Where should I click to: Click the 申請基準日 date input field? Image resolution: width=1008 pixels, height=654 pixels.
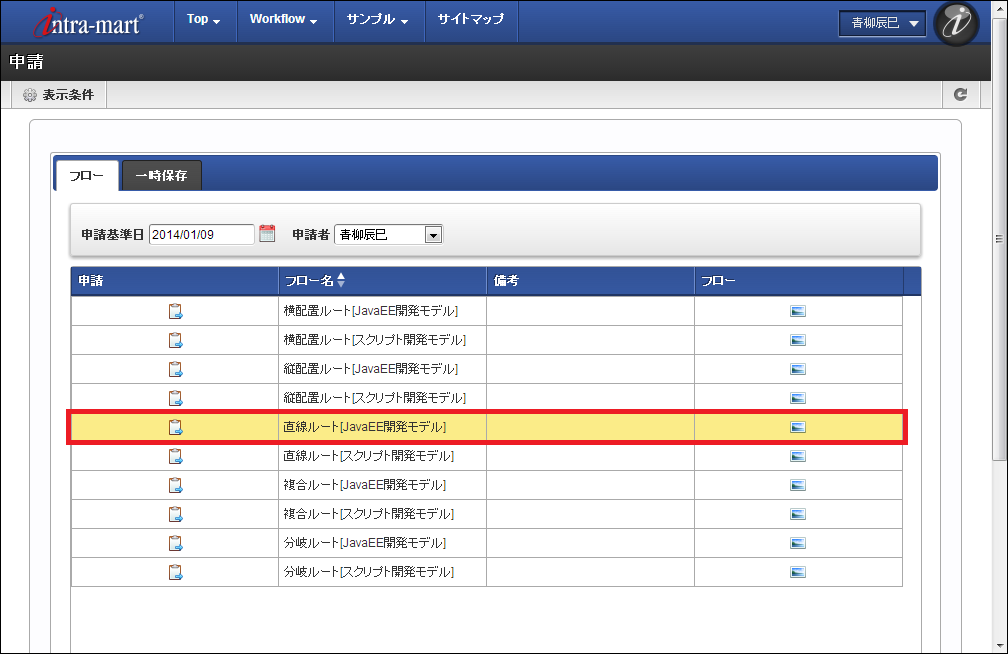point(201,235)
